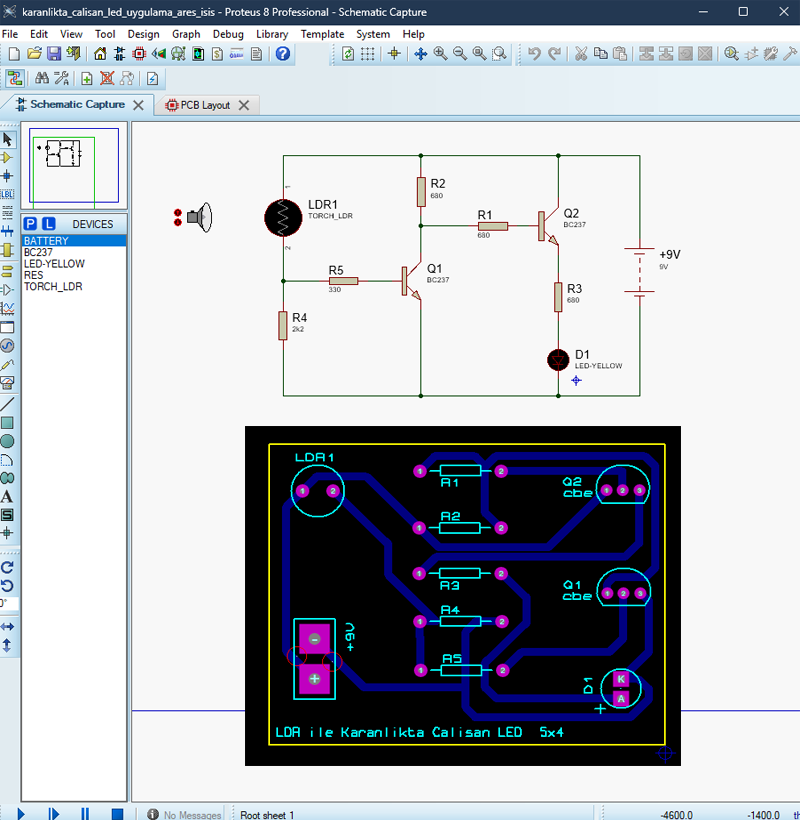Click the Pick Devices 'P' button
Screen dimensions: 800x820
click(30, 224)
